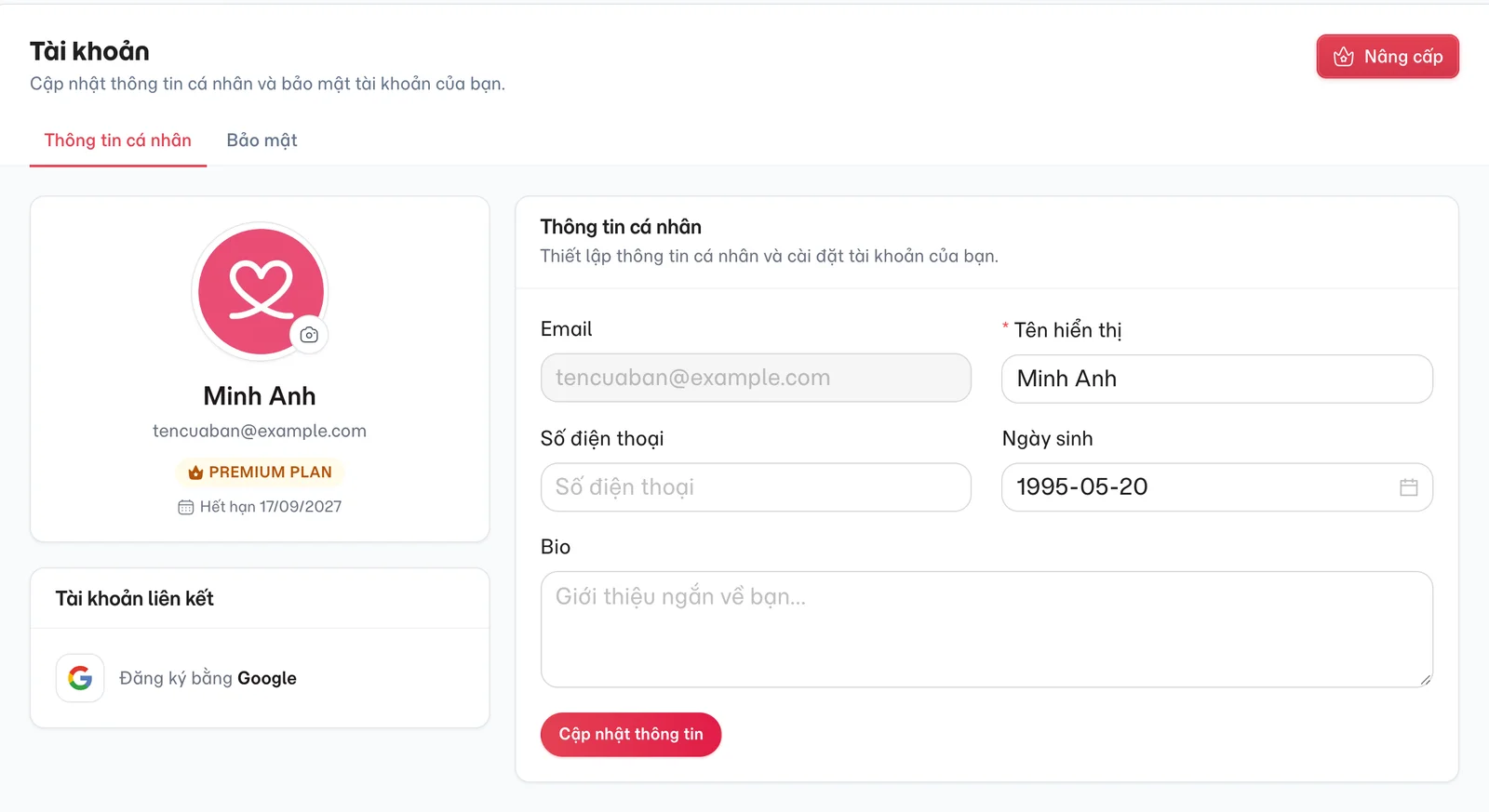This screenshot has height=812, width=1489.
Task: Click the Tài khoản page title
Action: pyautogui.click(x=89, y=51)
